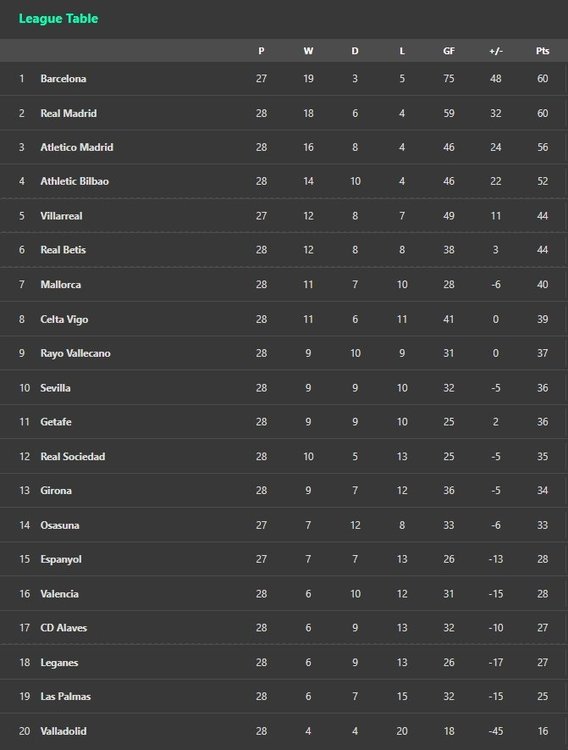Click the Villarreal team name
The width and height of the screenshot is (568, 750).
tap(61, 216)
